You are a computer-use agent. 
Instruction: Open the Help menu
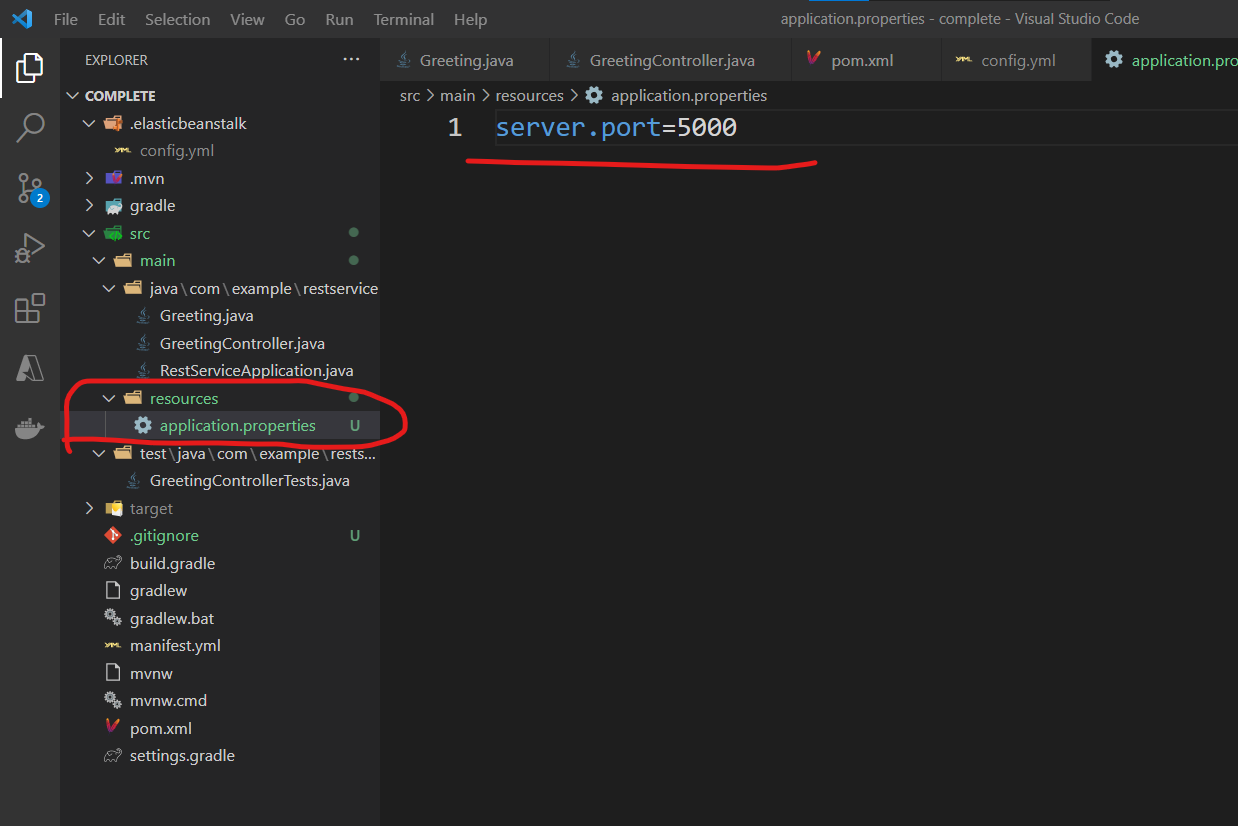click(470, 19)
